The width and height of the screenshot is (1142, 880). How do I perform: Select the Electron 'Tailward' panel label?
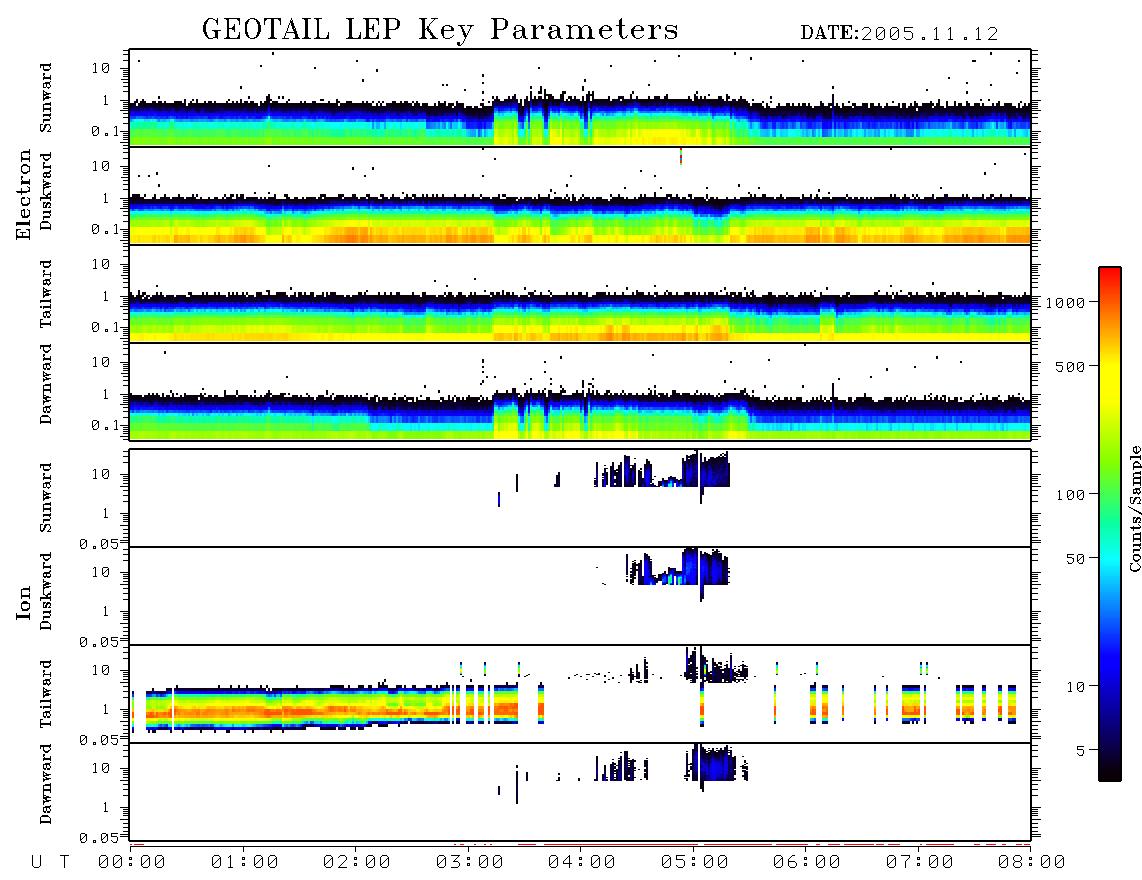point(46,294)
